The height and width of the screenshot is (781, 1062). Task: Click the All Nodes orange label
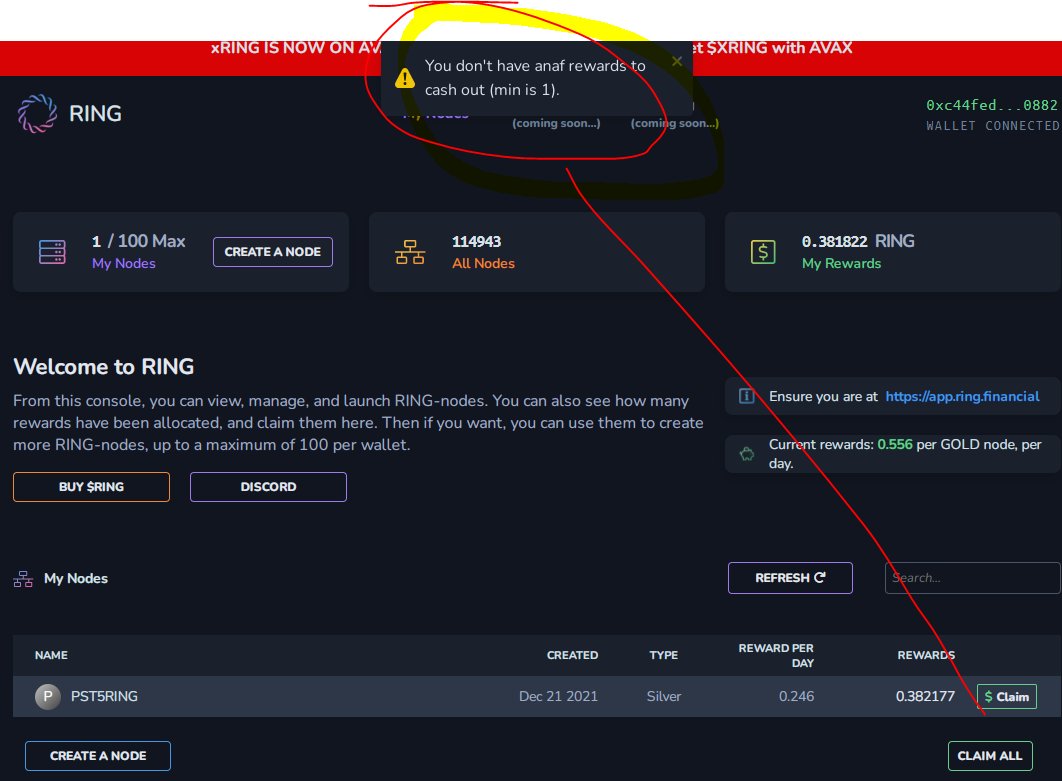coord(484,263)
